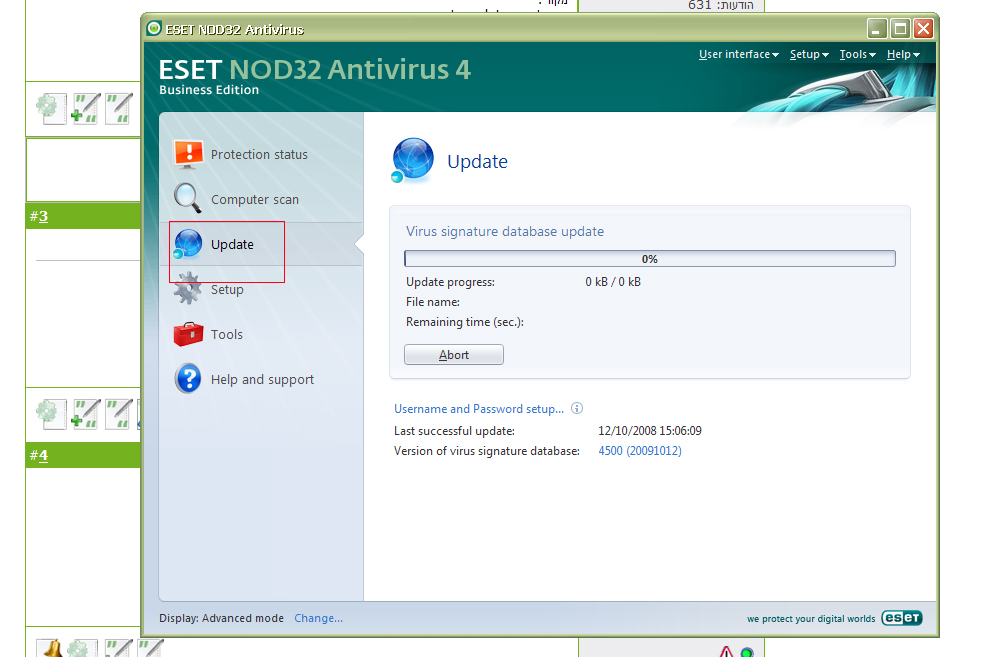Image resolution: width=983 pixels, height=657 pixels.
Task: Click the 'File name:' label
Action: [433, 302]
